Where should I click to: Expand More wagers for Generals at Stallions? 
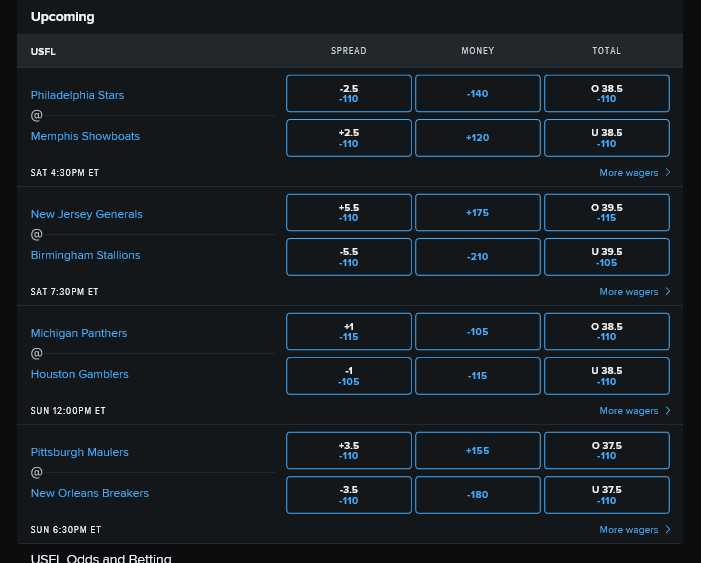634,292
